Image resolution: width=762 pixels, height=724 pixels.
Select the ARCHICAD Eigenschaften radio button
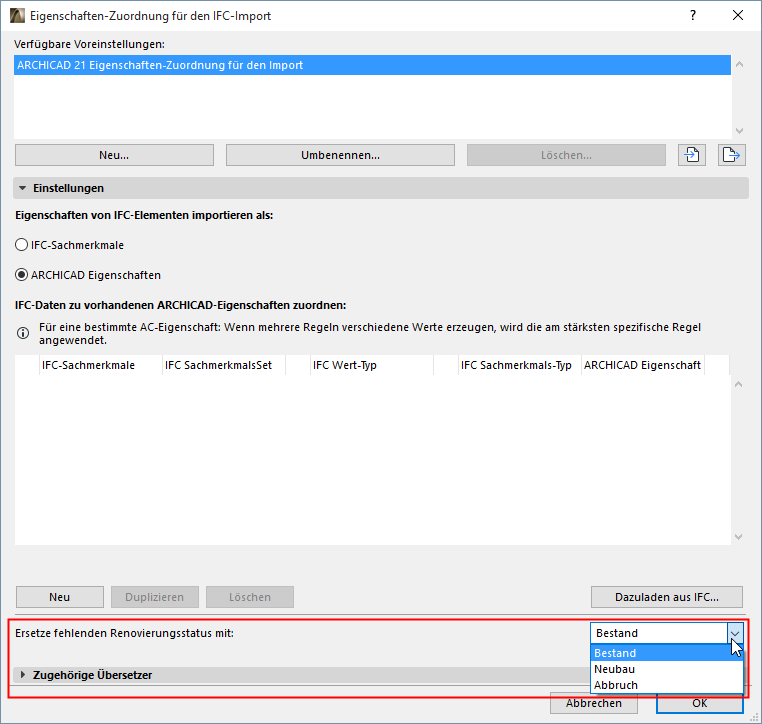pyautogui.click(x=21, y=275)
